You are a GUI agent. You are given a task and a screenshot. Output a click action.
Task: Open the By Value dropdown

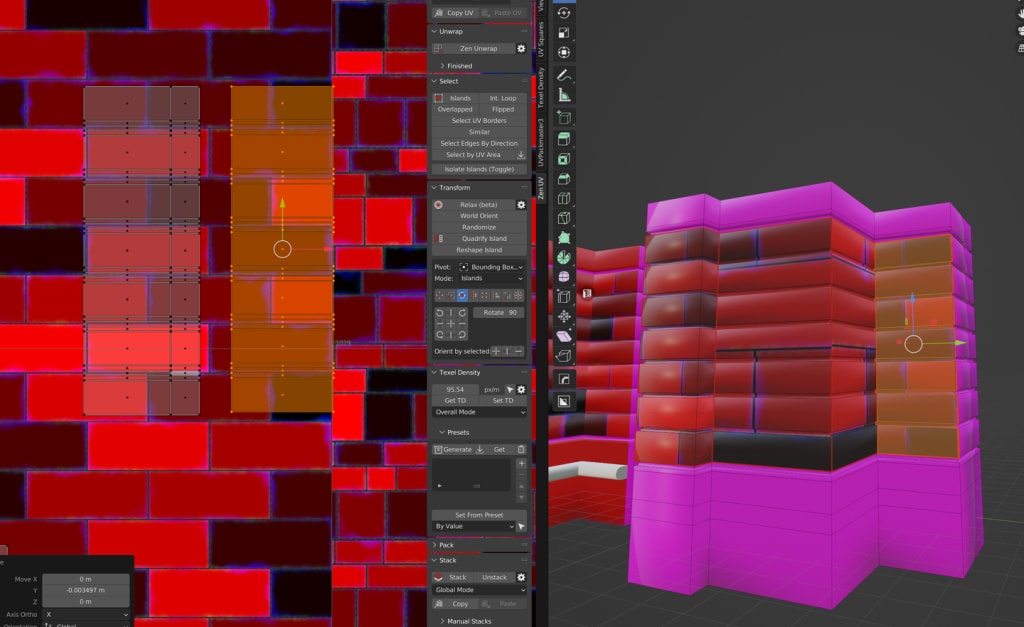[473, 526]
